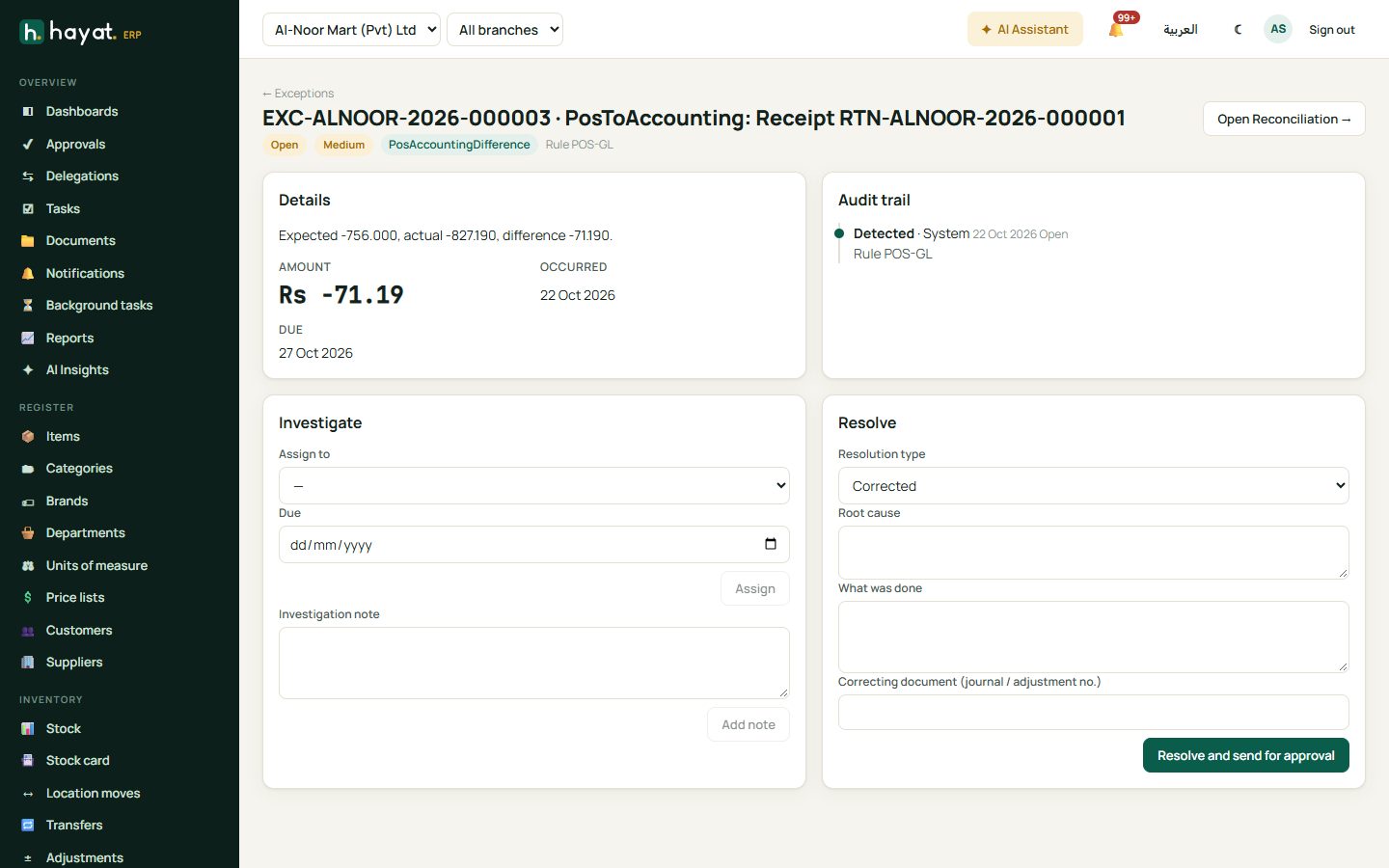Viewport: 1389px width, 868px height.
Task: Open Units of measure menu item
Action: point(96,566)
